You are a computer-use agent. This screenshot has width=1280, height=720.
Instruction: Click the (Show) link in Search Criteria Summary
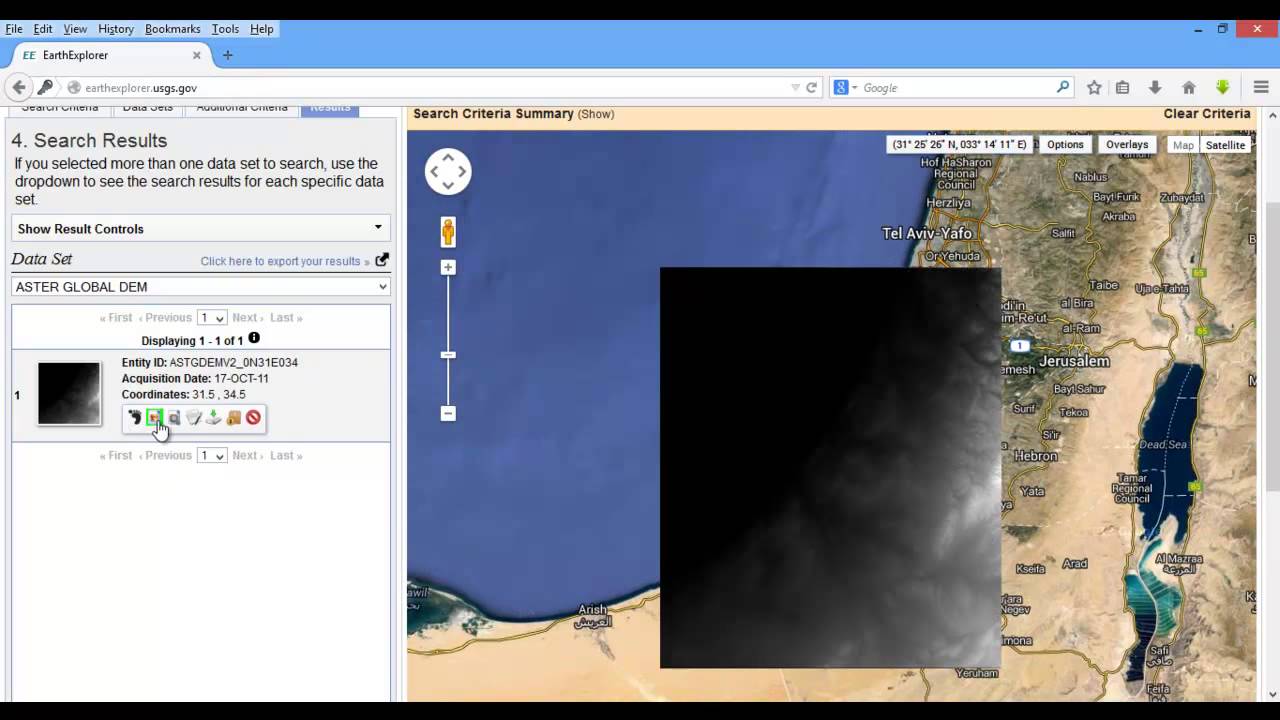pos(596,114)
